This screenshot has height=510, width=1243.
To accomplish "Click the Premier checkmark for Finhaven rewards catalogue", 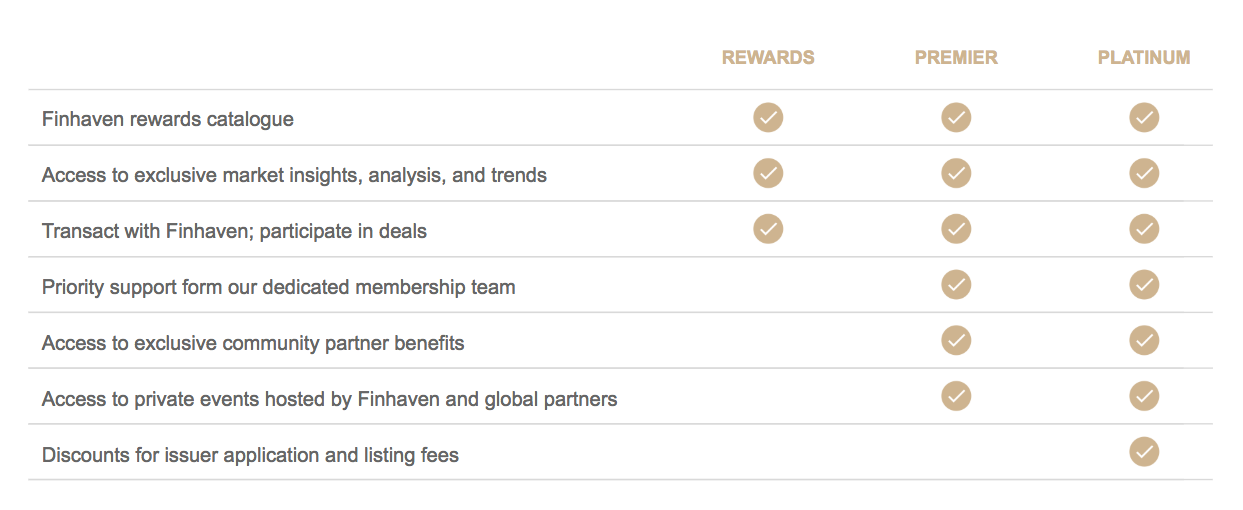I will (956, 118).
